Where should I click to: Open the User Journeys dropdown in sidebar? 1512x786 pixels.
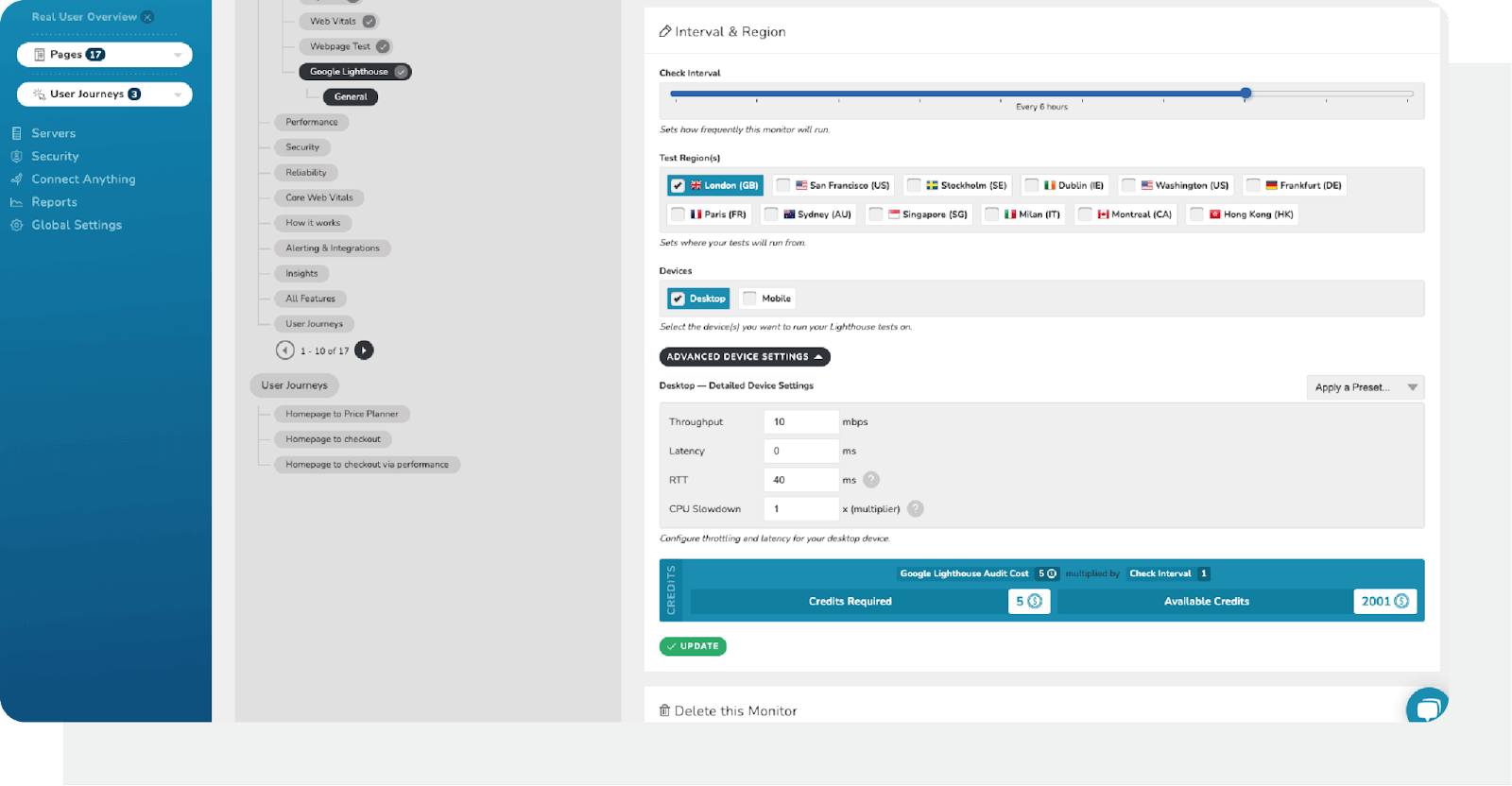coord(105,94)
